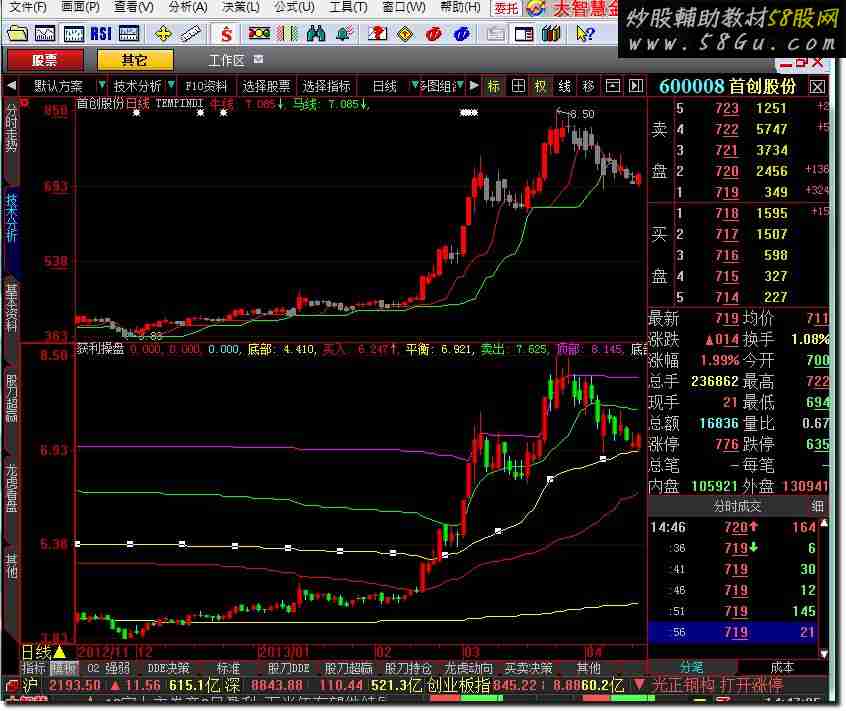Open the 查看(V) menu
Viewport: 846px width, 711px height.
134,8
